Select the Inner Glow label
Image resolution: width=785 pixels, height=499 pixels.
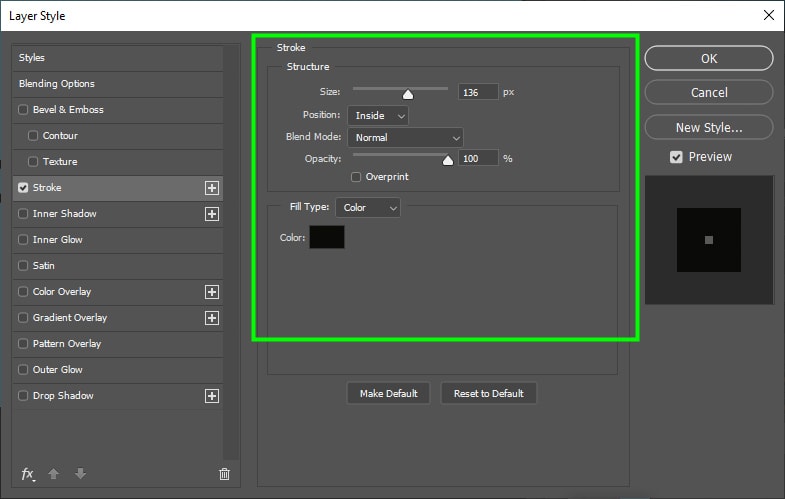point(58,240)
